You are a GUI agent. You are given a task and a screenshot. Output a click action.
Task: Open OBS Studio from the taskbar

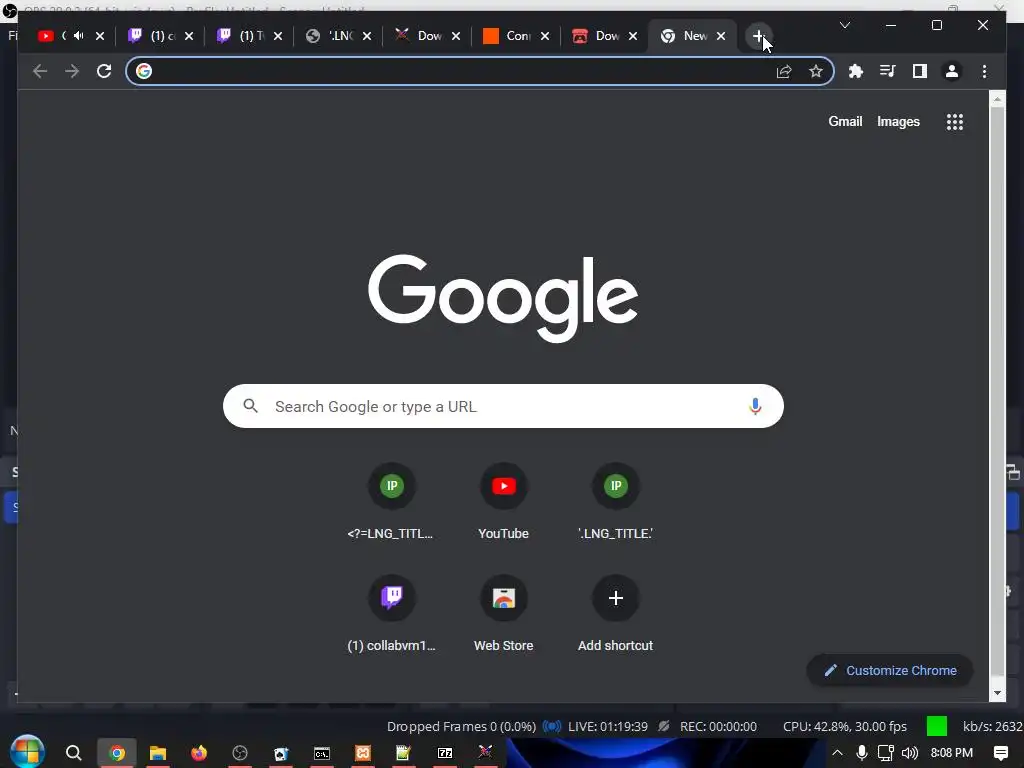[240, 753]
